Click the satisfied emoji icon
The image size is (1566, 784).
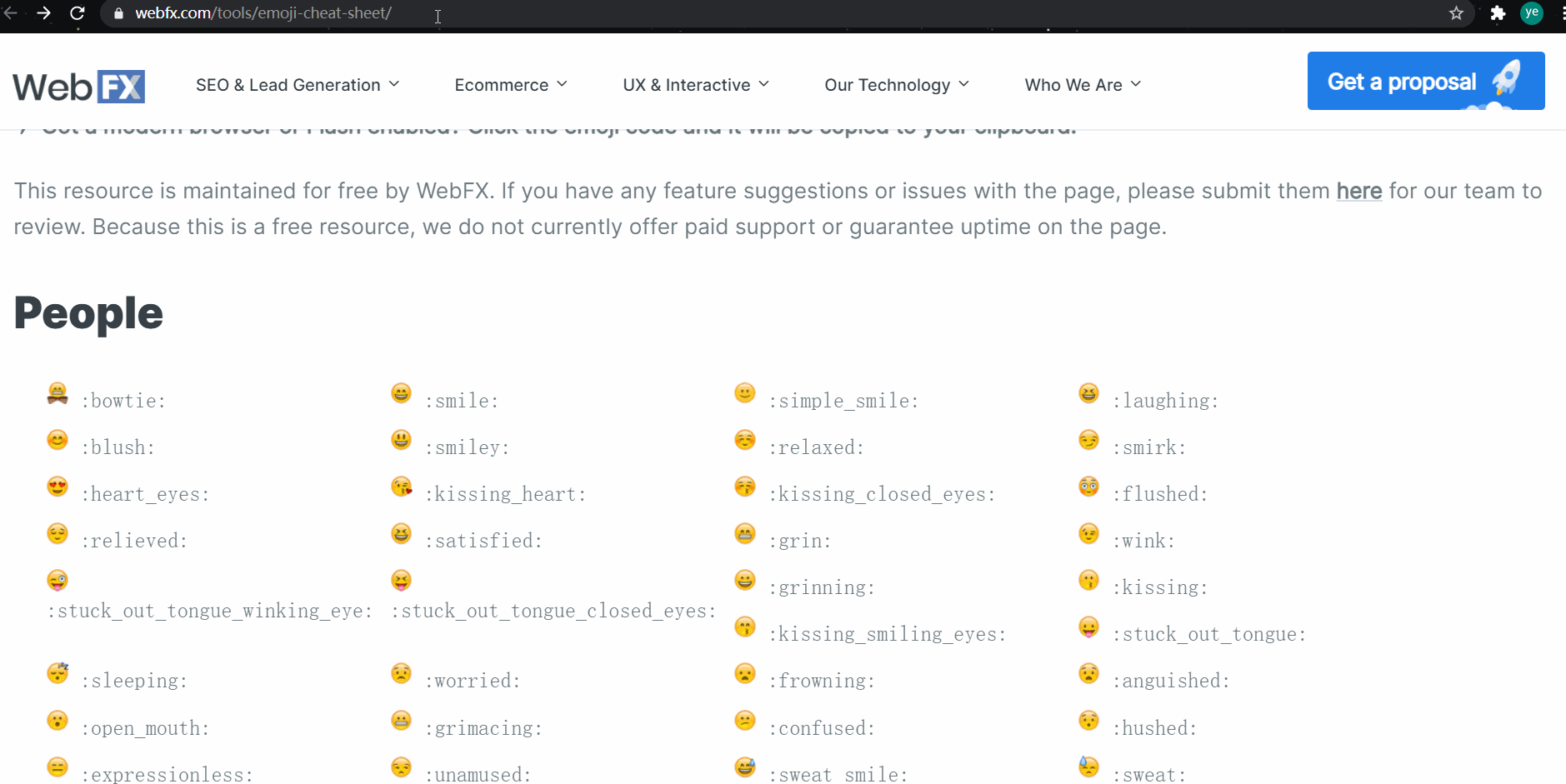pos(401,533)
